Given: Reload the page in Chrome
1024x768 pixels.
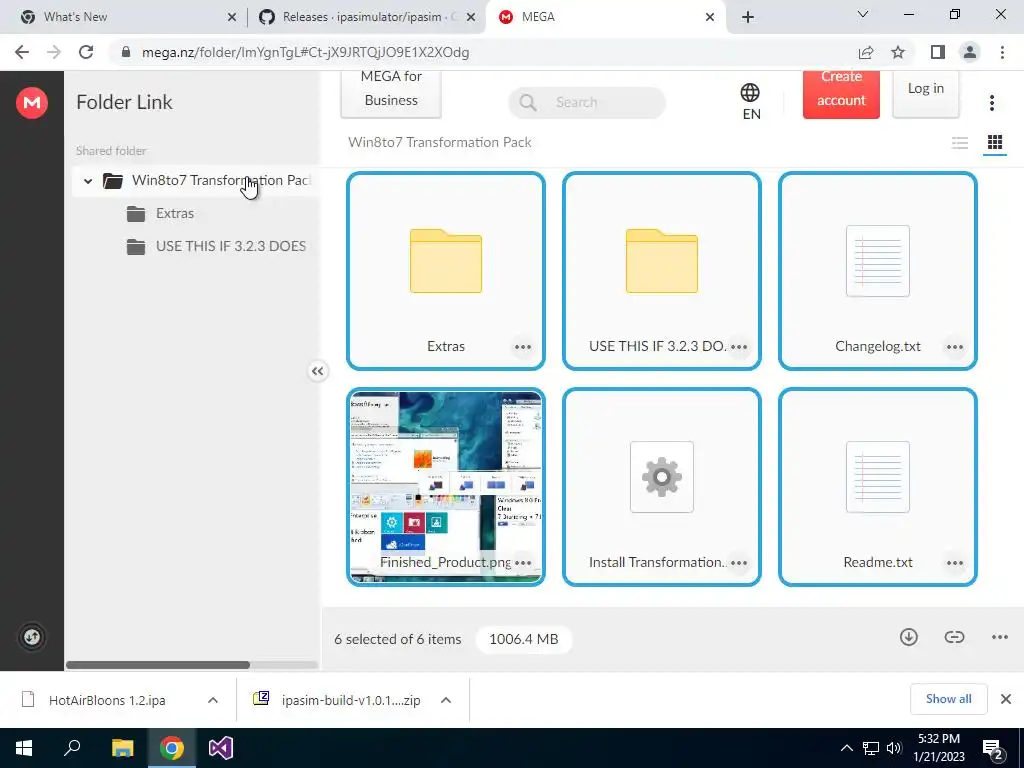Looking at the screenshot, I should 86,52.
